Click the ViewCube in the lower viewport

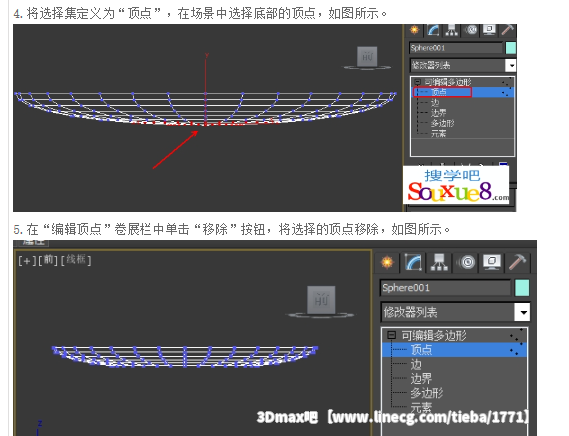(321, 301)
